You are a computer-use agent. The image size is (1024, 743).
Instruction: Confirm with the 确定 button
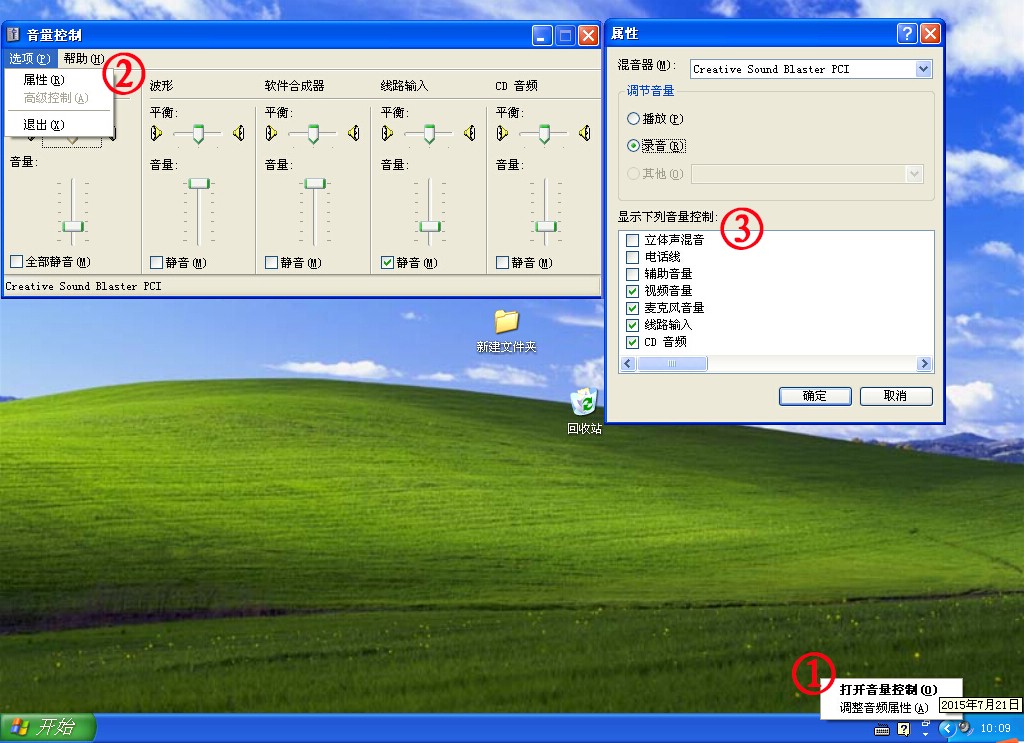click(x=815, y=396)
